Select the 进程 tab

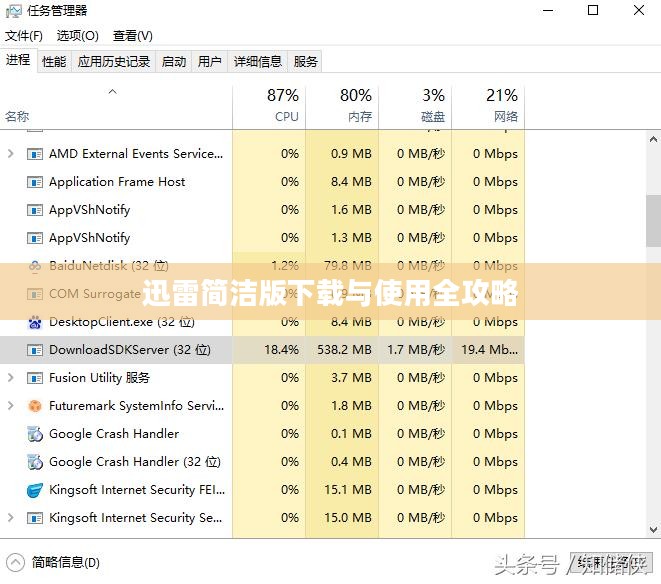point(18,60)
